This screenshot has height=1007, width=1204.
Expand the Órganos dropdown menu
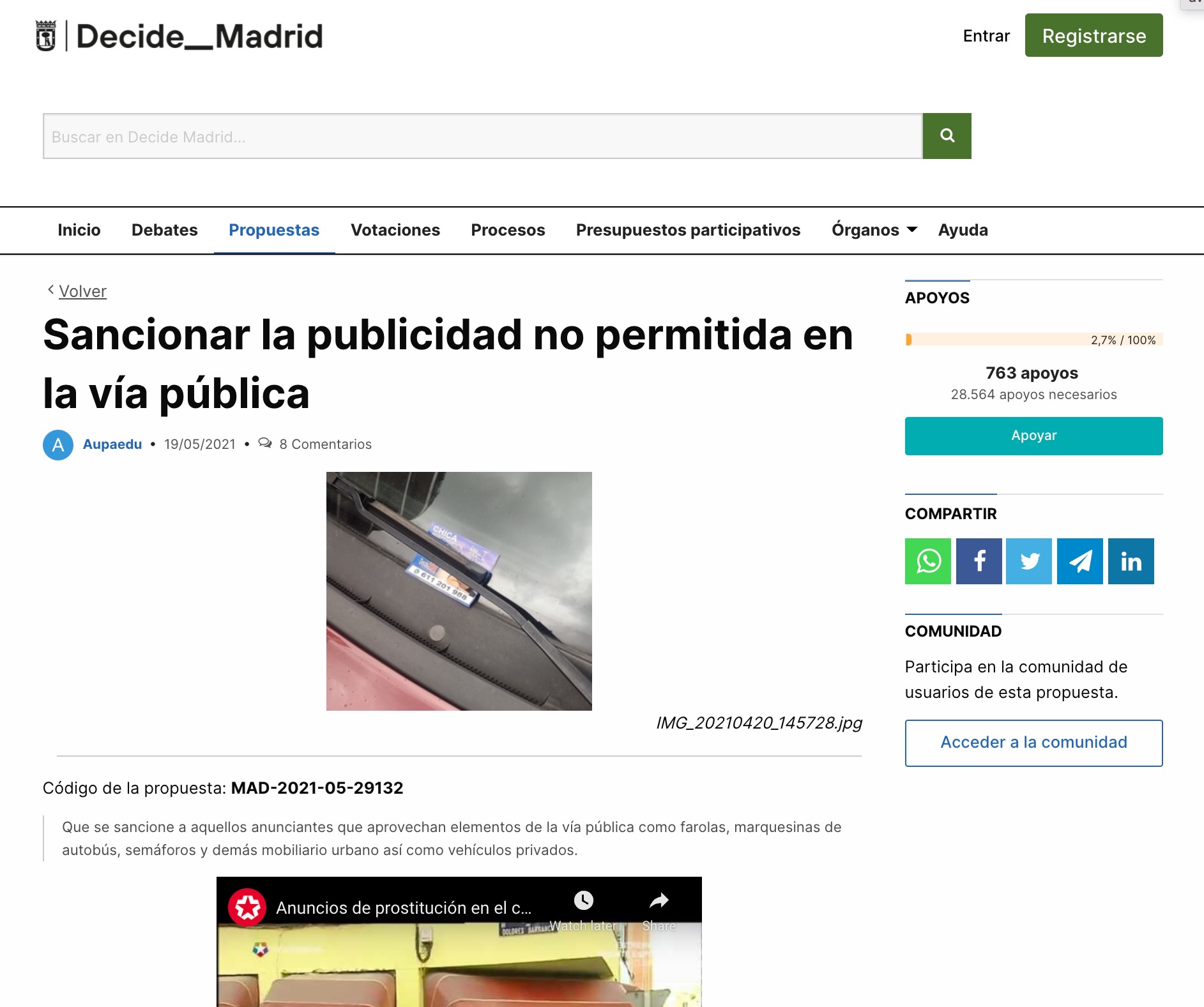[x=873, y=230]
